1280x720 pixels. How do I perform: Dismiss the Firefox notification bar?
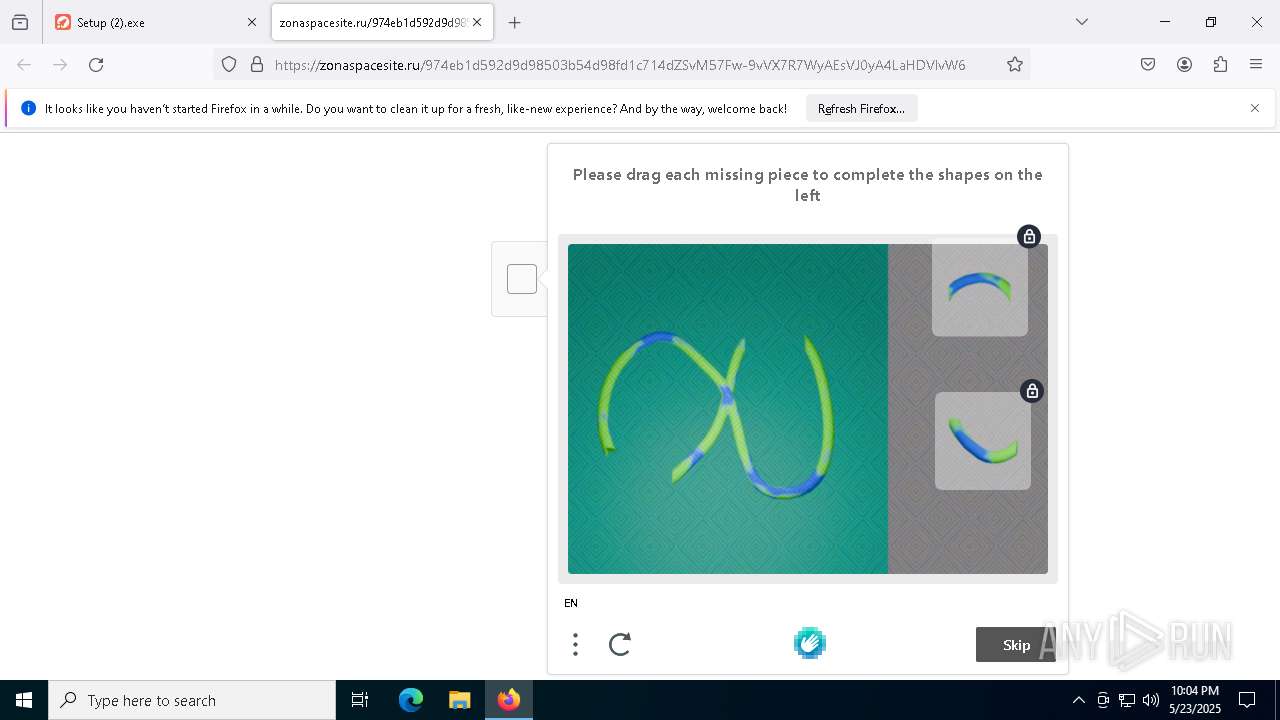(x=1255, y=108)
